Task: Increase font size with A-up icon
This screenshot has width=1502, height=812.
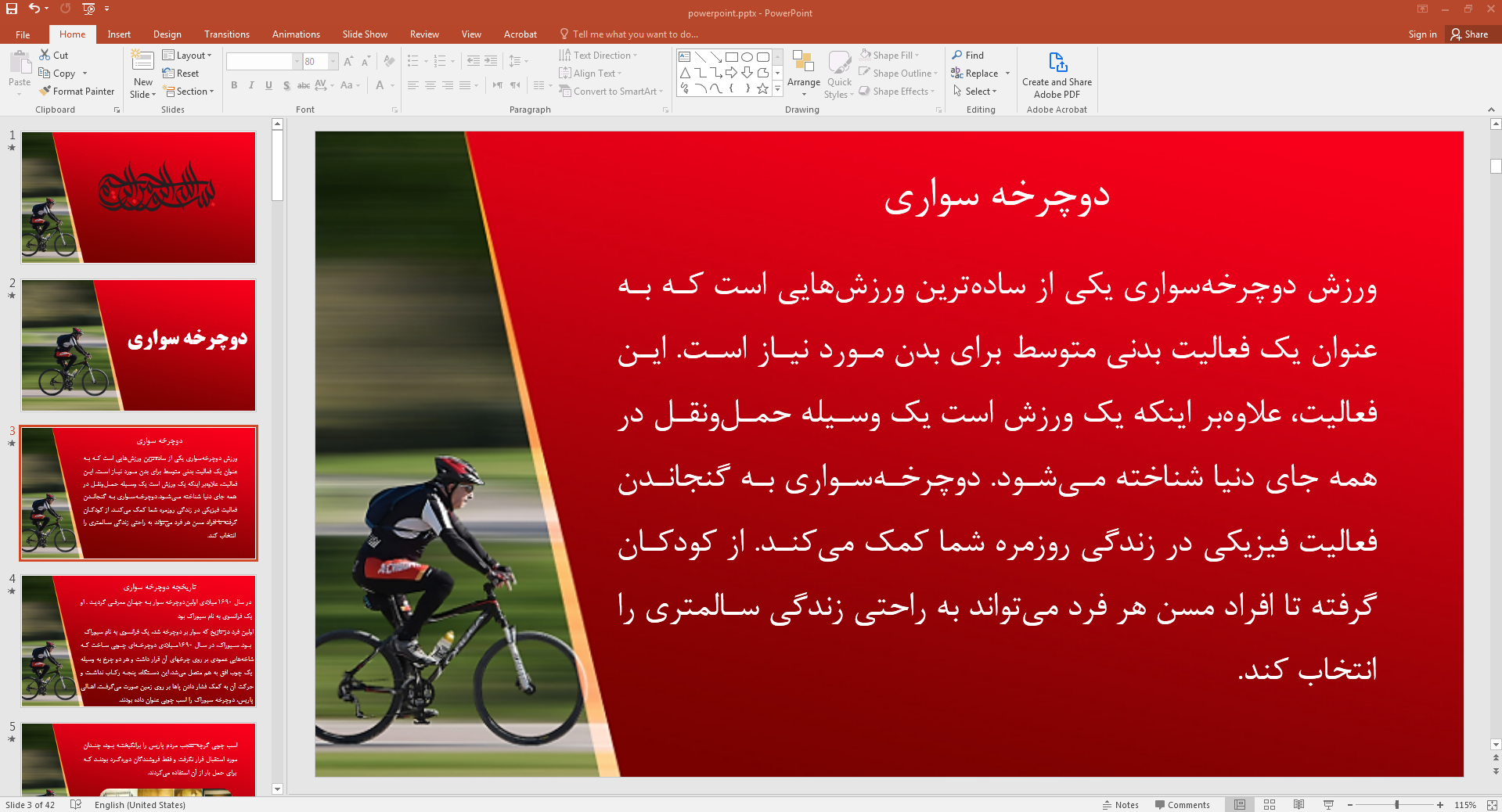Action: pyautogui.click(x=348, y=61)
